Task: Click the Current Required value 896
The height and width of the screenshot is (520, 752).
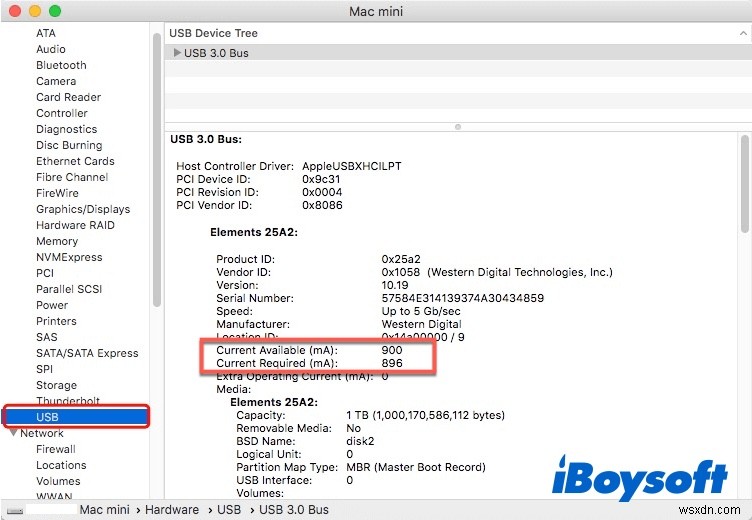Action: pos(392,363)
